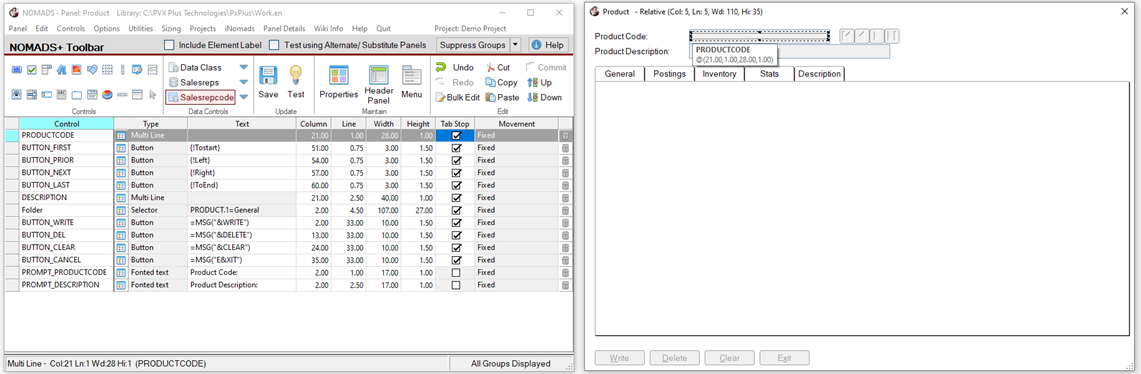The image size is (1141, 374).
Task: Click the Help button
Action: coord(548,45)
